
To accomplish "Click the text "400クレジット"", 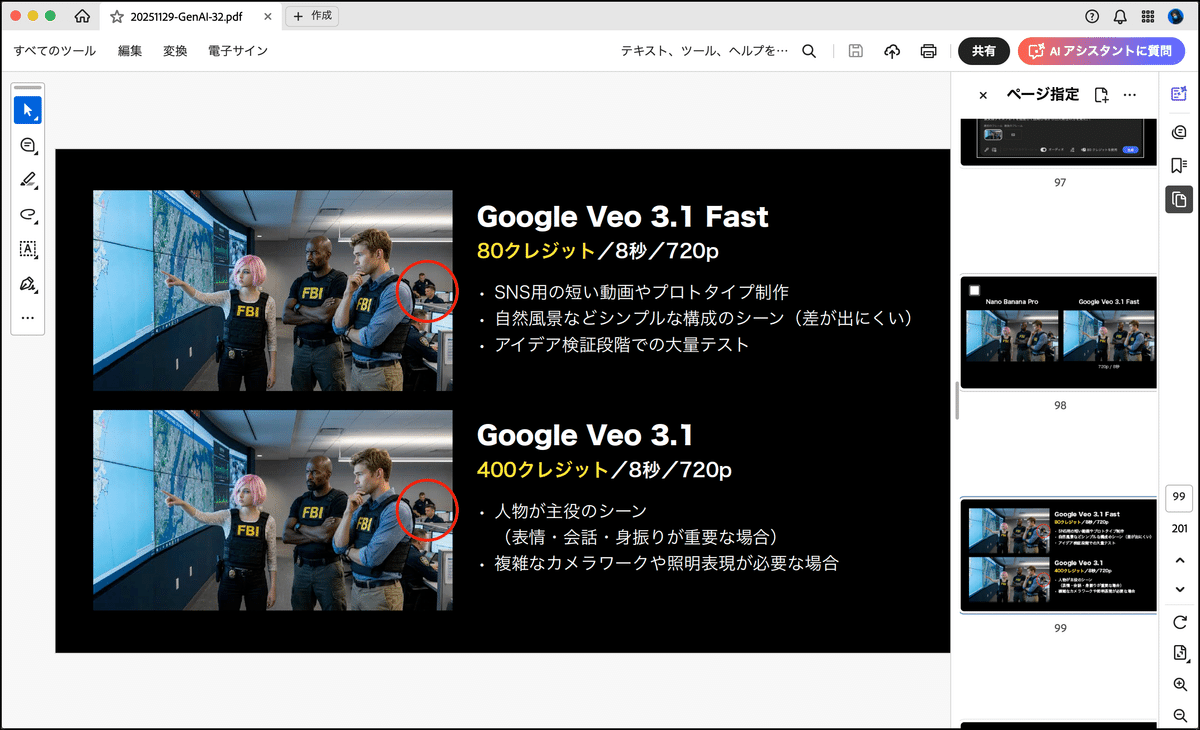I will pyautogui.click(x=543, y=469).
